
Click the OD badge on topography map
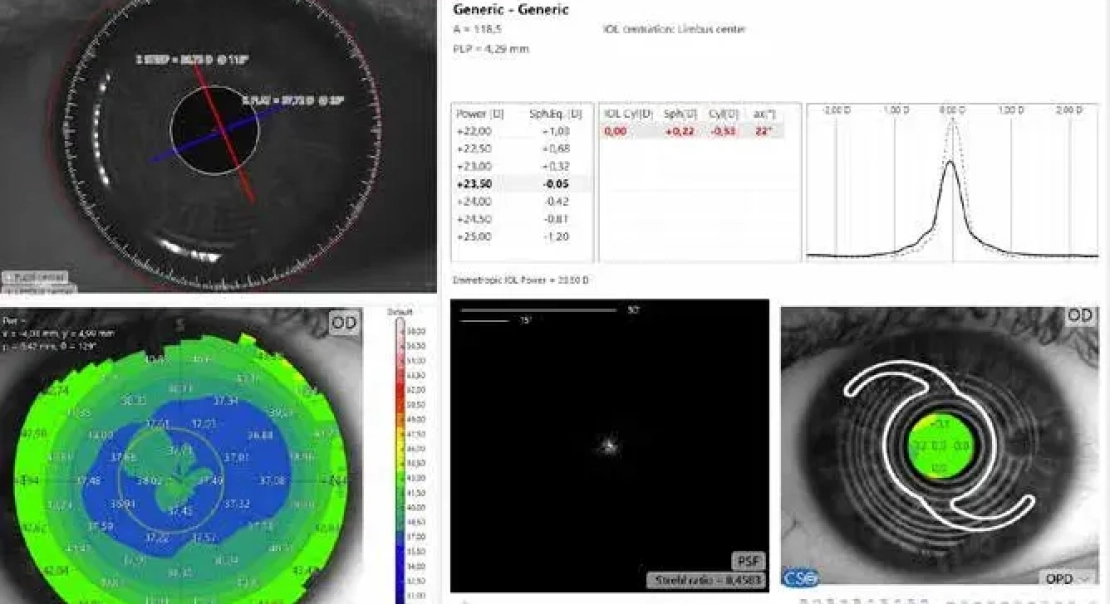coord(344,322)
